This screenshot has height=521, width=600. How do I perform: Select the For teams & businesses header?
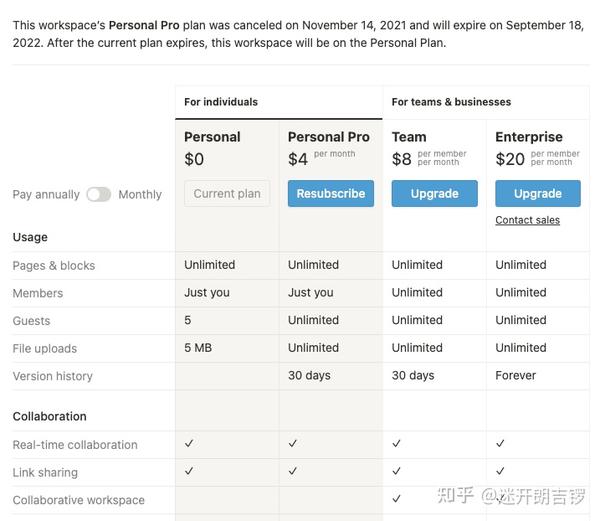(451, 102)
